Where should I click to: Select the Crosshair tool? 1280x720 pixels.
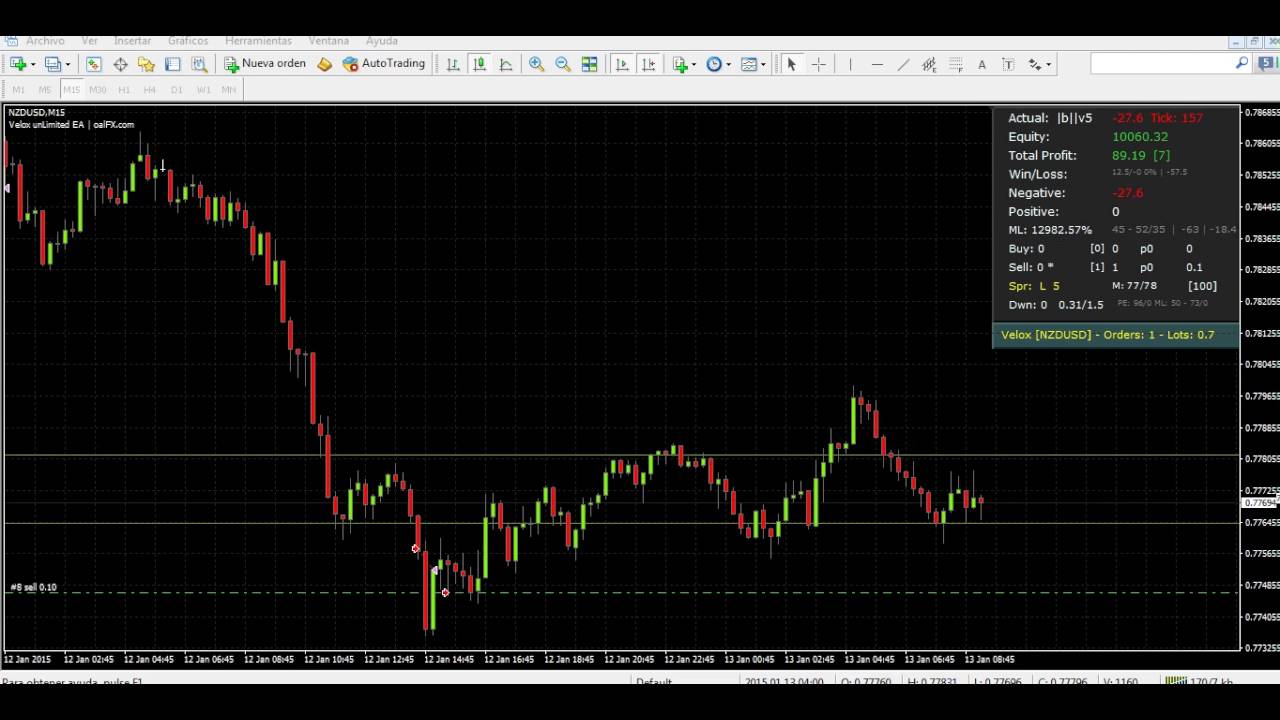pyautogui.click(x=818, y=64)
